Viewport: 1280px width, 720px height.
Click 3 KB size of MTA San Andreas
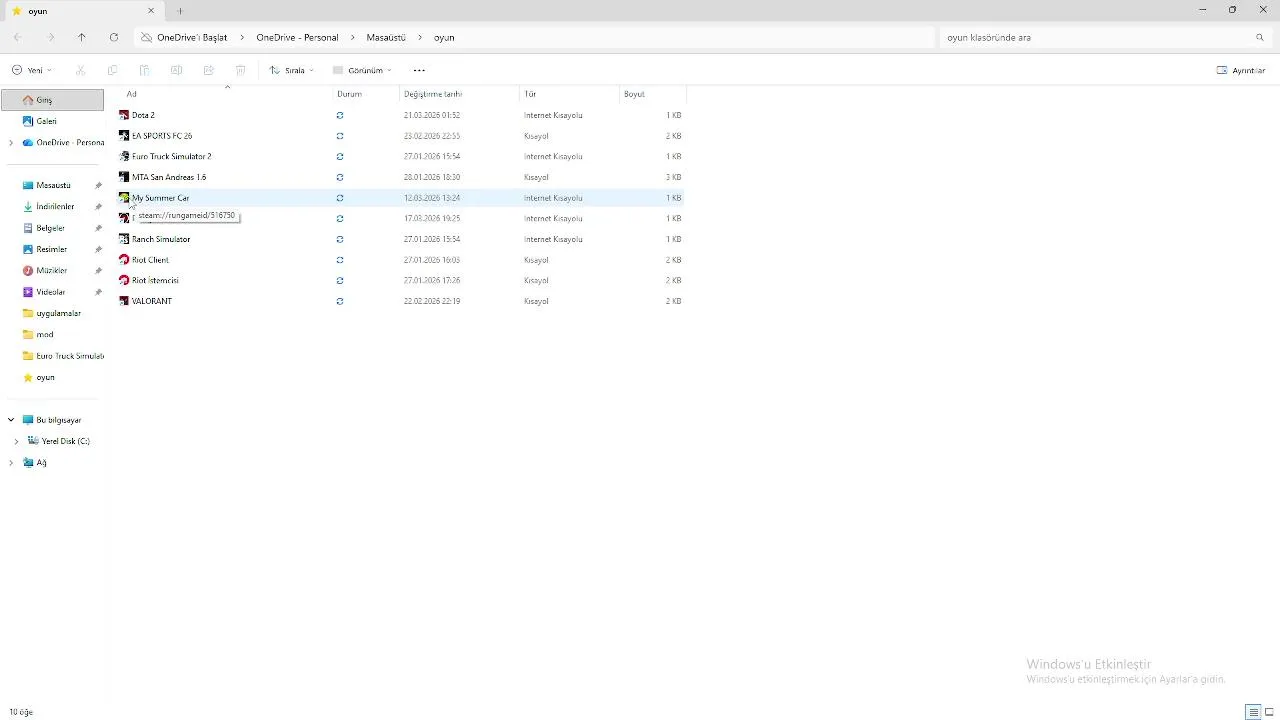[674, 177]
